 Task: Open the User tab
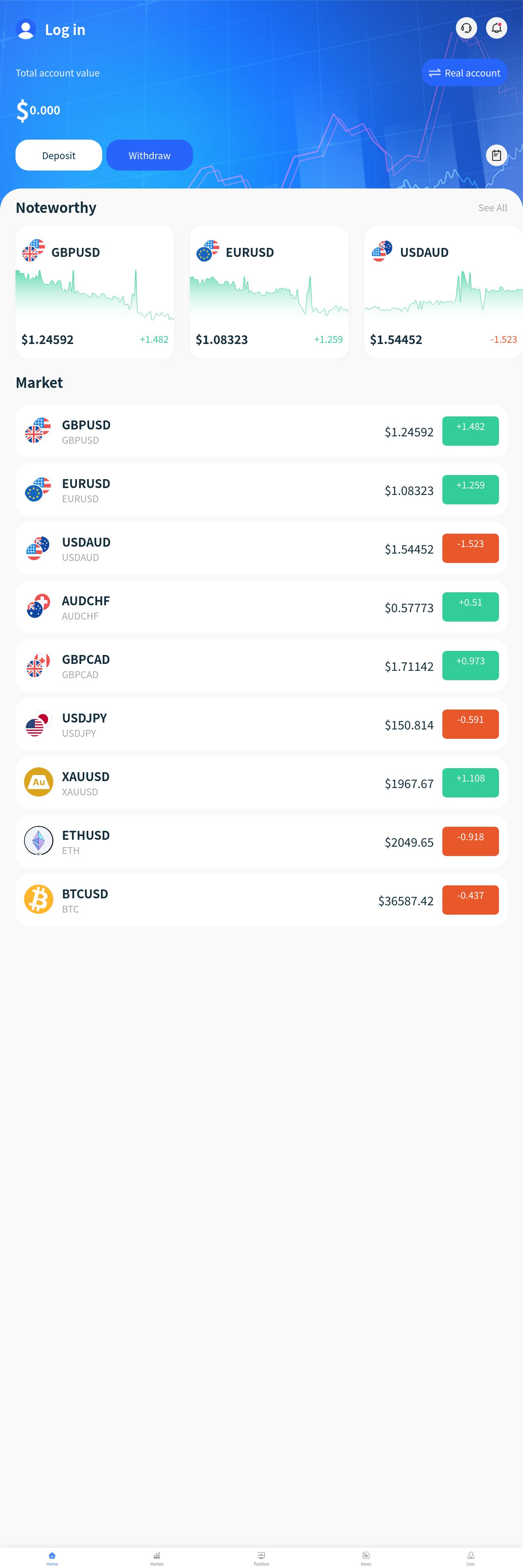tap(470, 1558)
